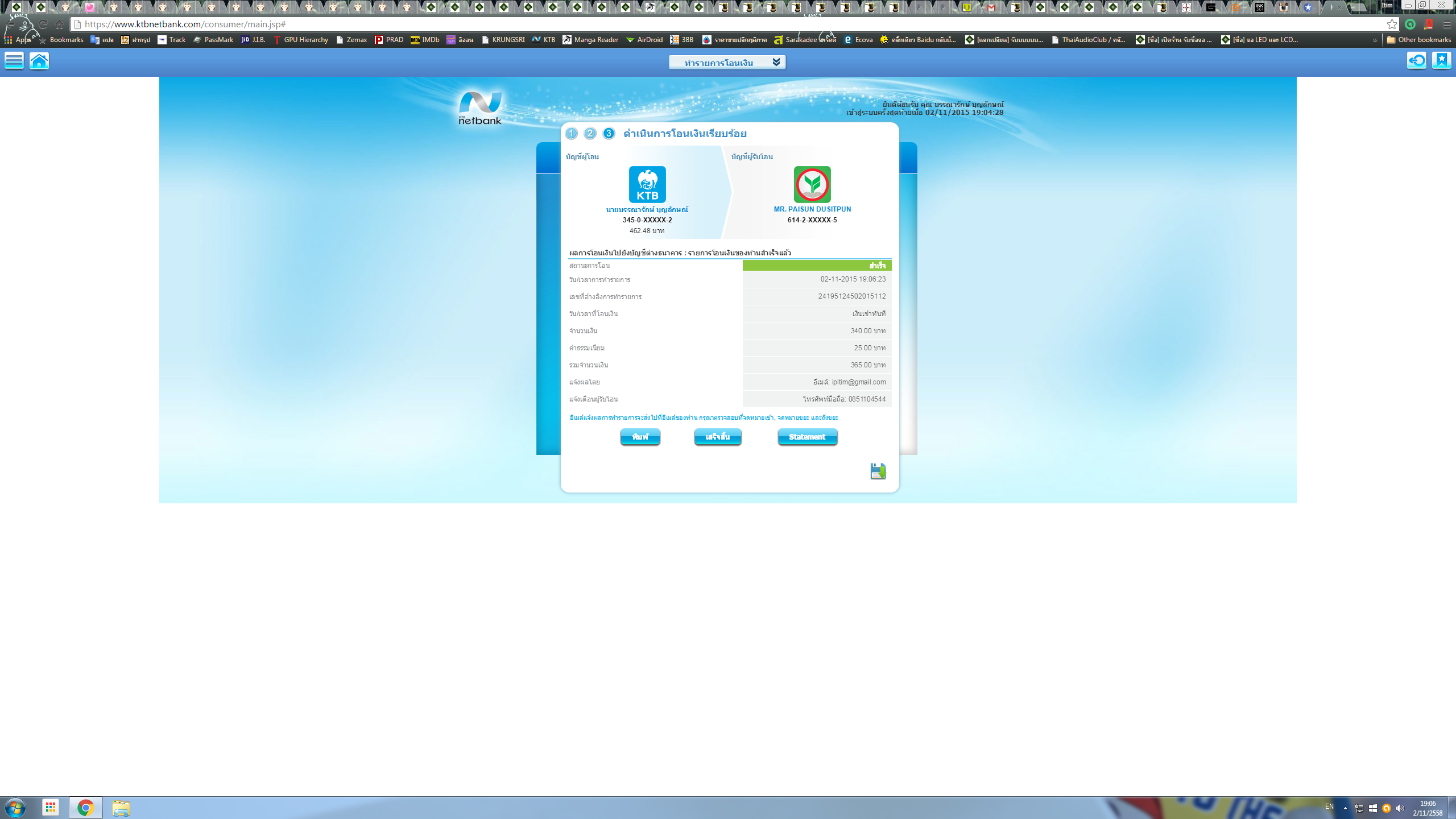Open the IMDb bookmark
This screenshot has width=1456, height=819.
pyautogui.click(x=425, y=40)
